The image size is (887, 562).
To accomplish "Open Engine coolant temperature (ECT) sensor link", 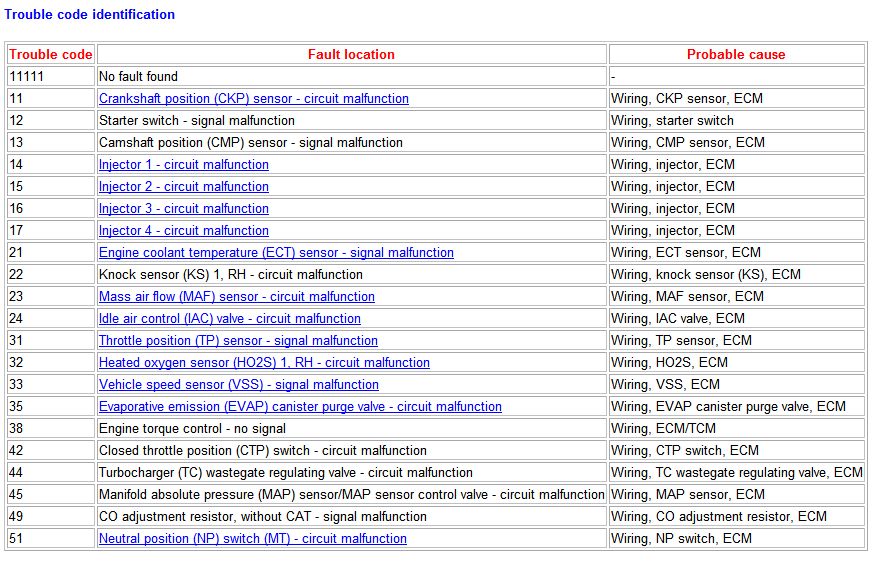I will click(x=276, y=253).
